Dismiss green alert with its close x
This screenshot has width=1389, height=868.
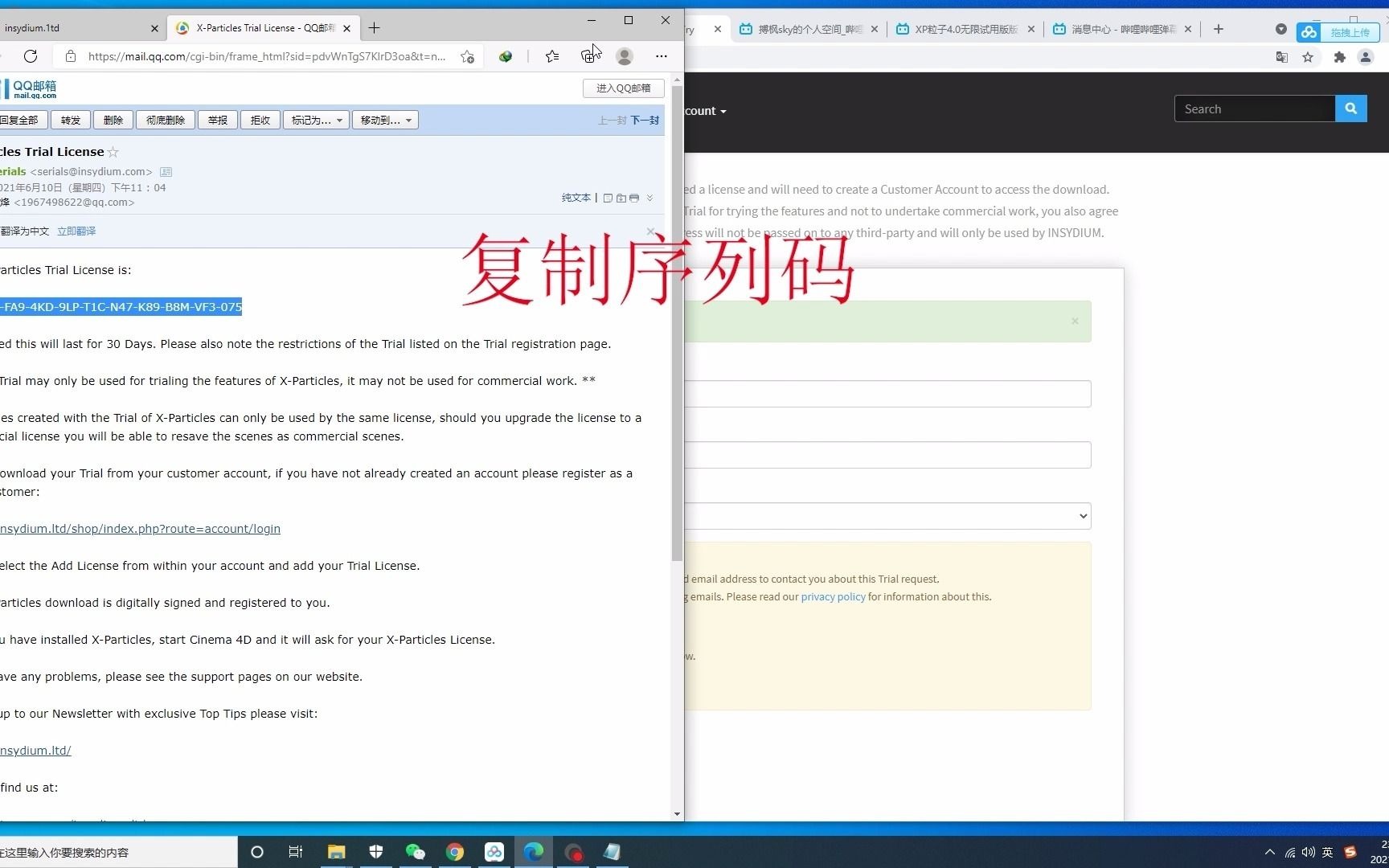pos(1075,321)
